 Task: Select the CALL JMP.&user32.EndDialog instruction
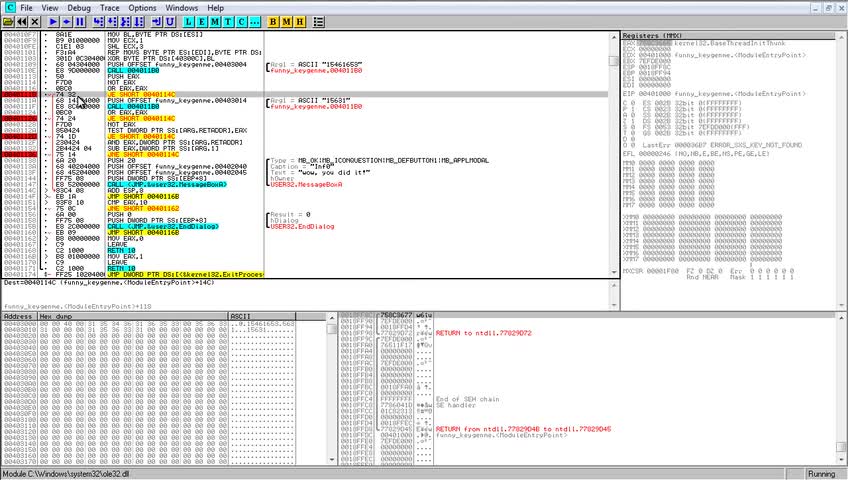(163, 226)
